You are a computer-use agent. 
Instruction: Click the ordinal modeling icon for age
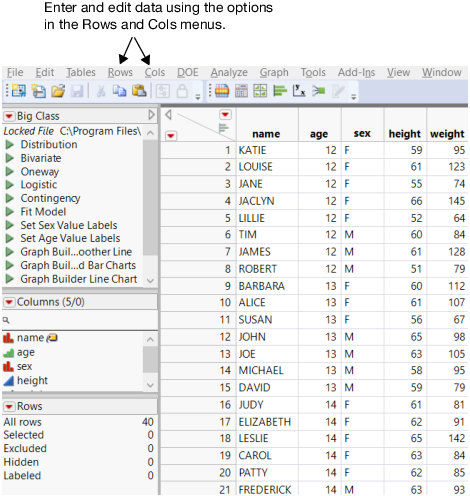[x=8, y=352]
